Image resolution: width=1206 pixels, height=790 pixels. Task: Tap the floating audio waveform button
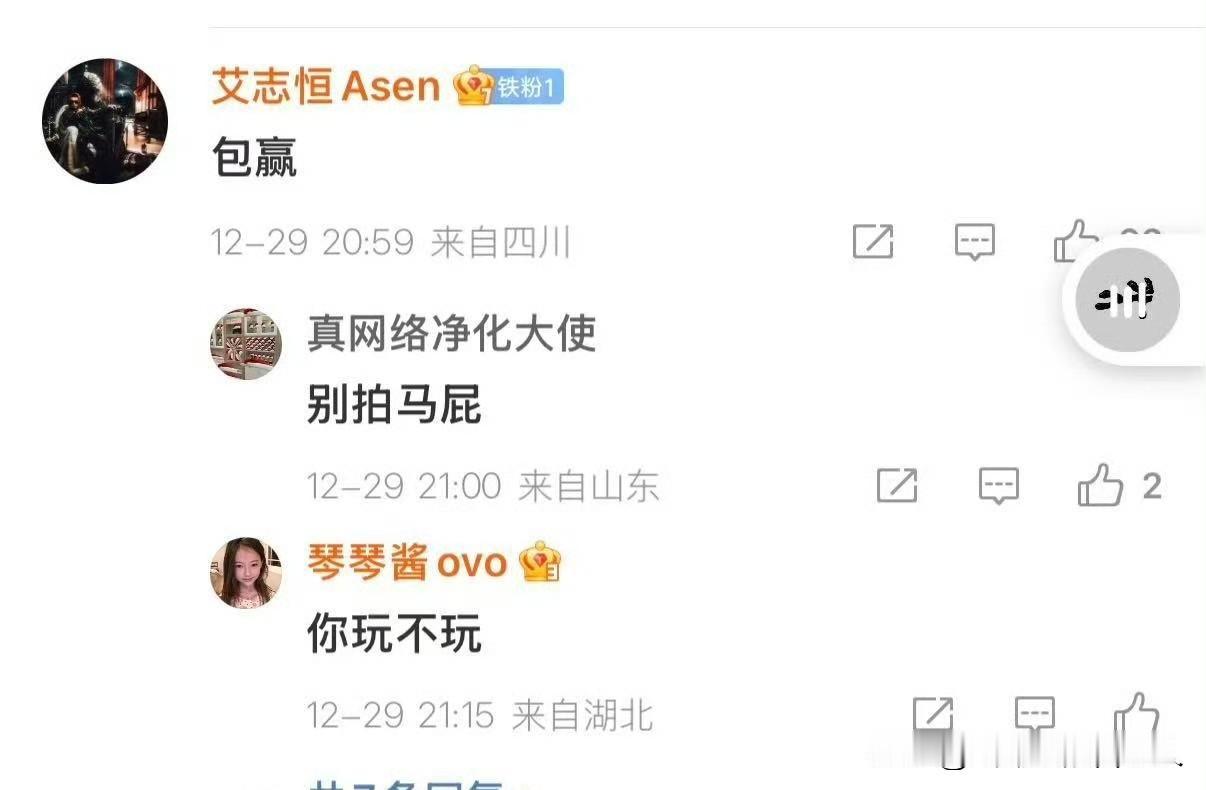click(1127, 299)
